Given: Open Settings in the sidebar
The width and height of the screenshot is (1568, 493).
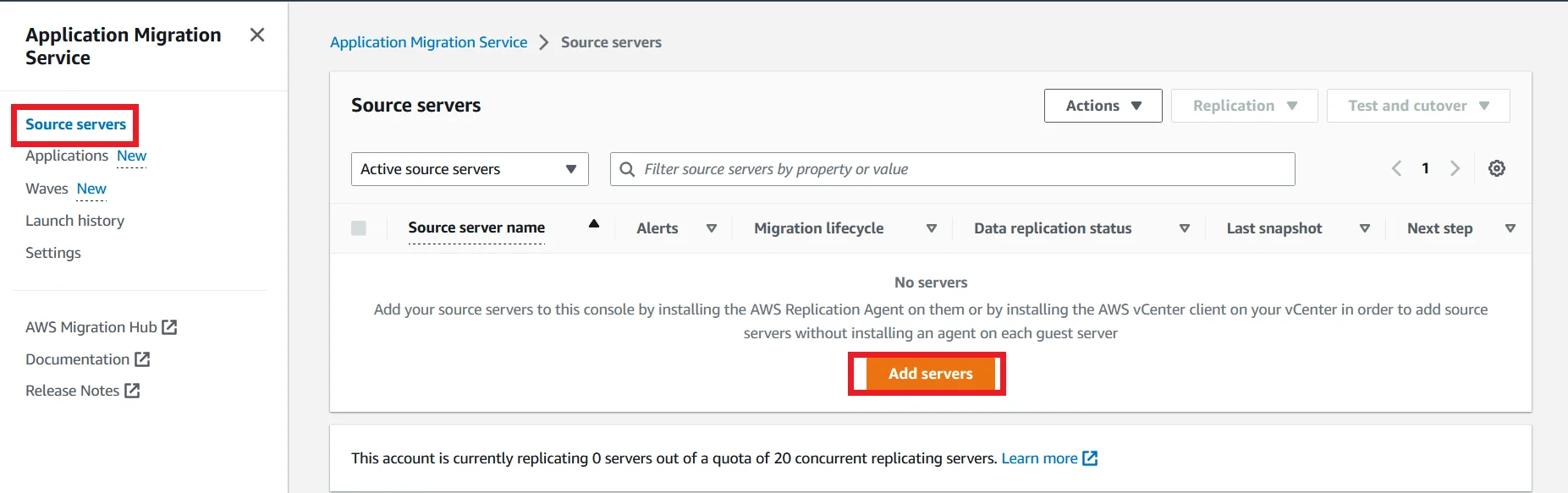Looking at the screenshot, I should (53, 253).
